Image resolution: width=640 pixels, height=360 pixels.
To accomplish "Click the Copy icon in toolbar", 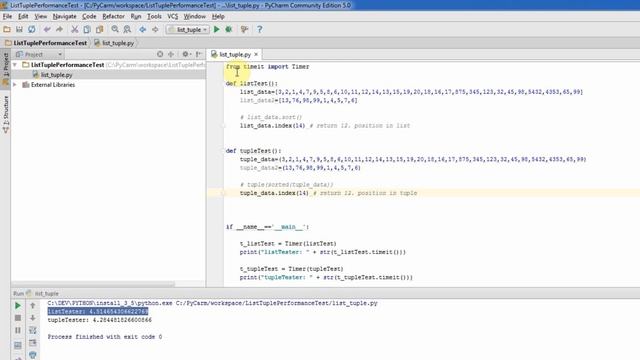I will 87,29.
